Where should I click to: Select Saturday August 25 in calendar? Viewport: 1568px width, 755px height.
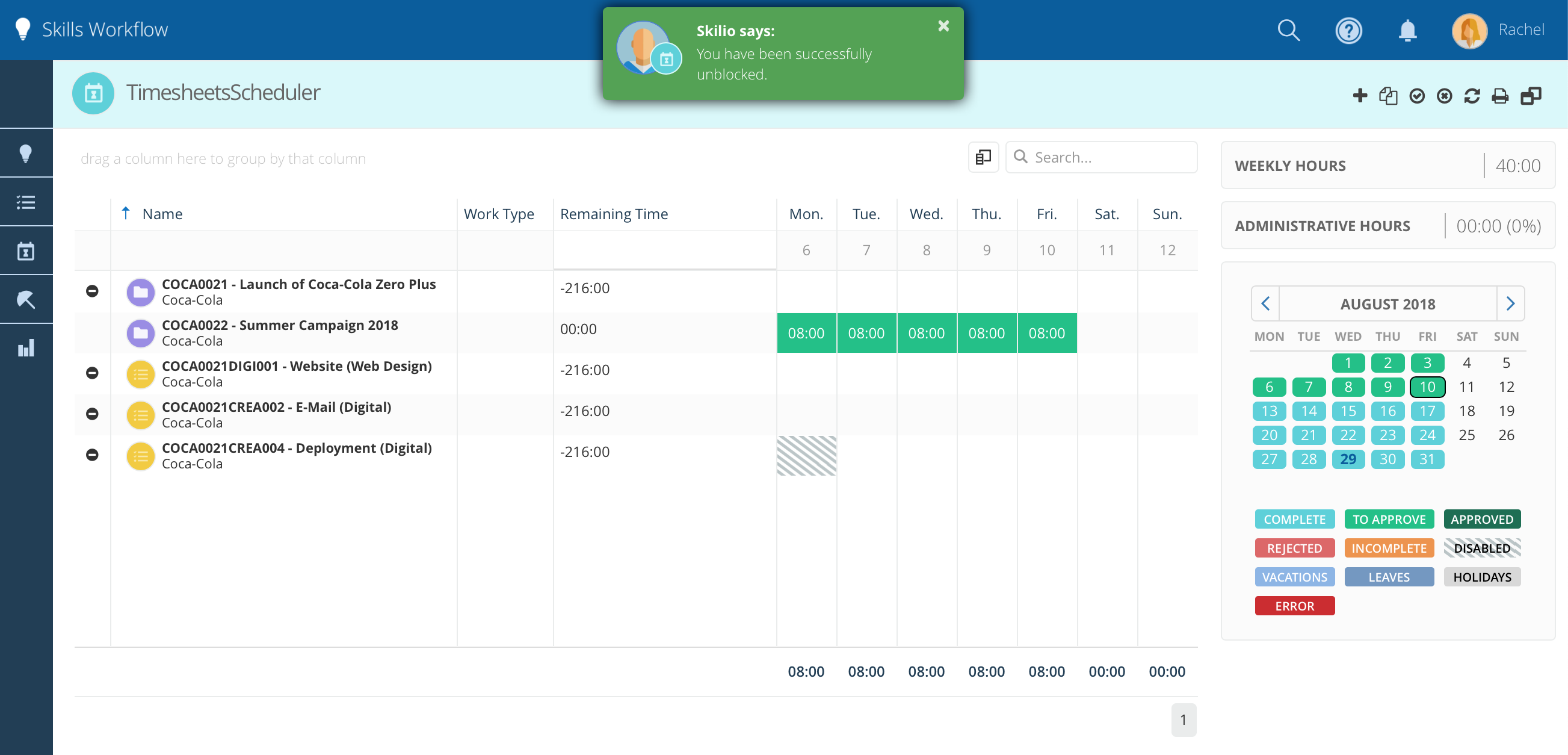pos(1466,435)
